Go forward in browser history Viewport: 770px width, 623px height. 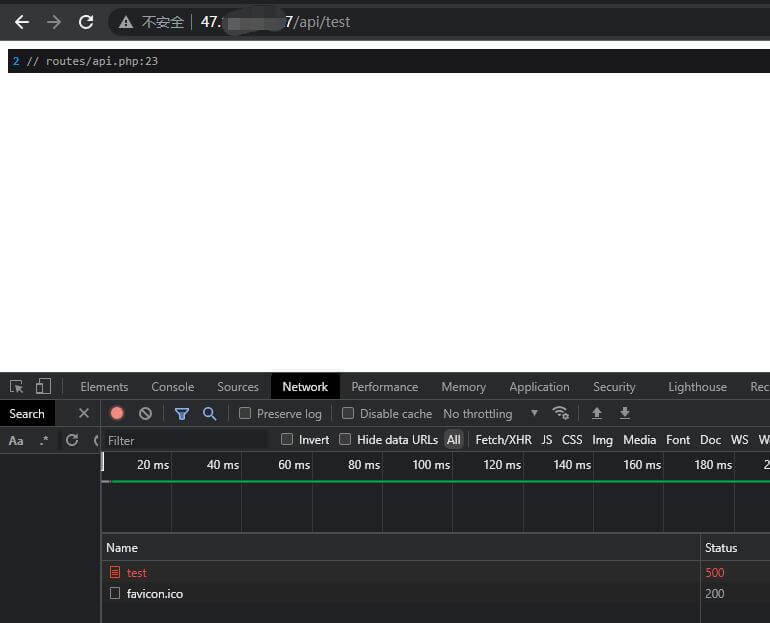pyautogui.click(x=54, y=22)
